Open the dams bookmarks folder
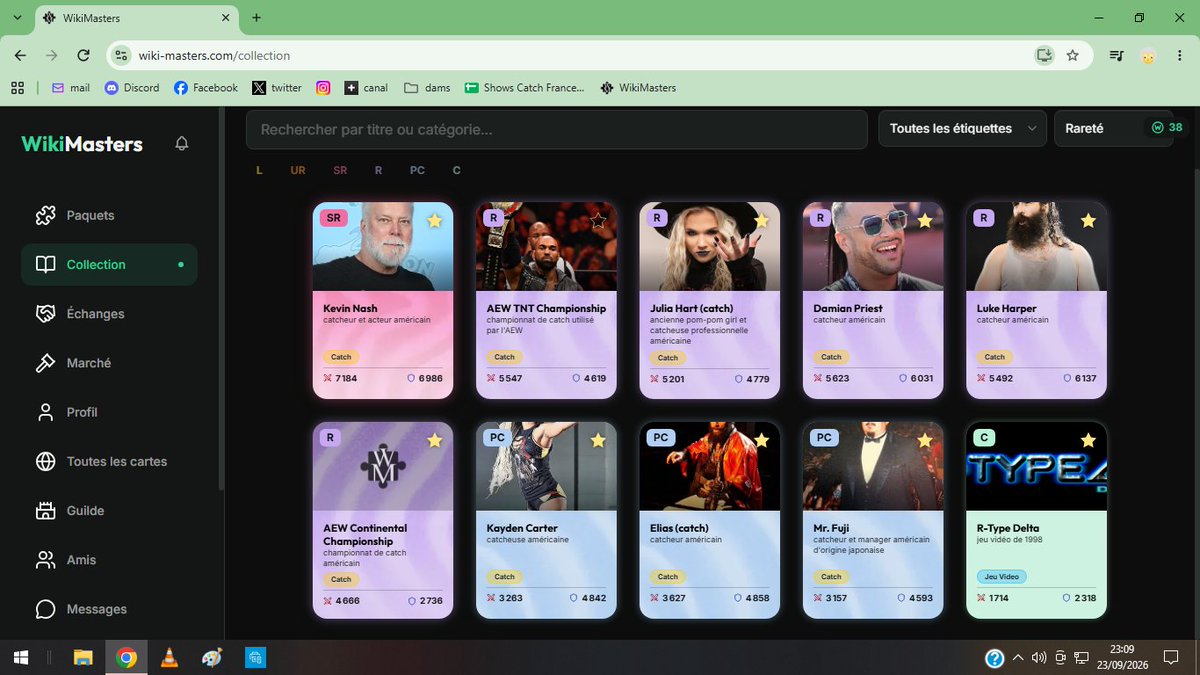Viewport: 1200px width, 675px height. (427, 88)
